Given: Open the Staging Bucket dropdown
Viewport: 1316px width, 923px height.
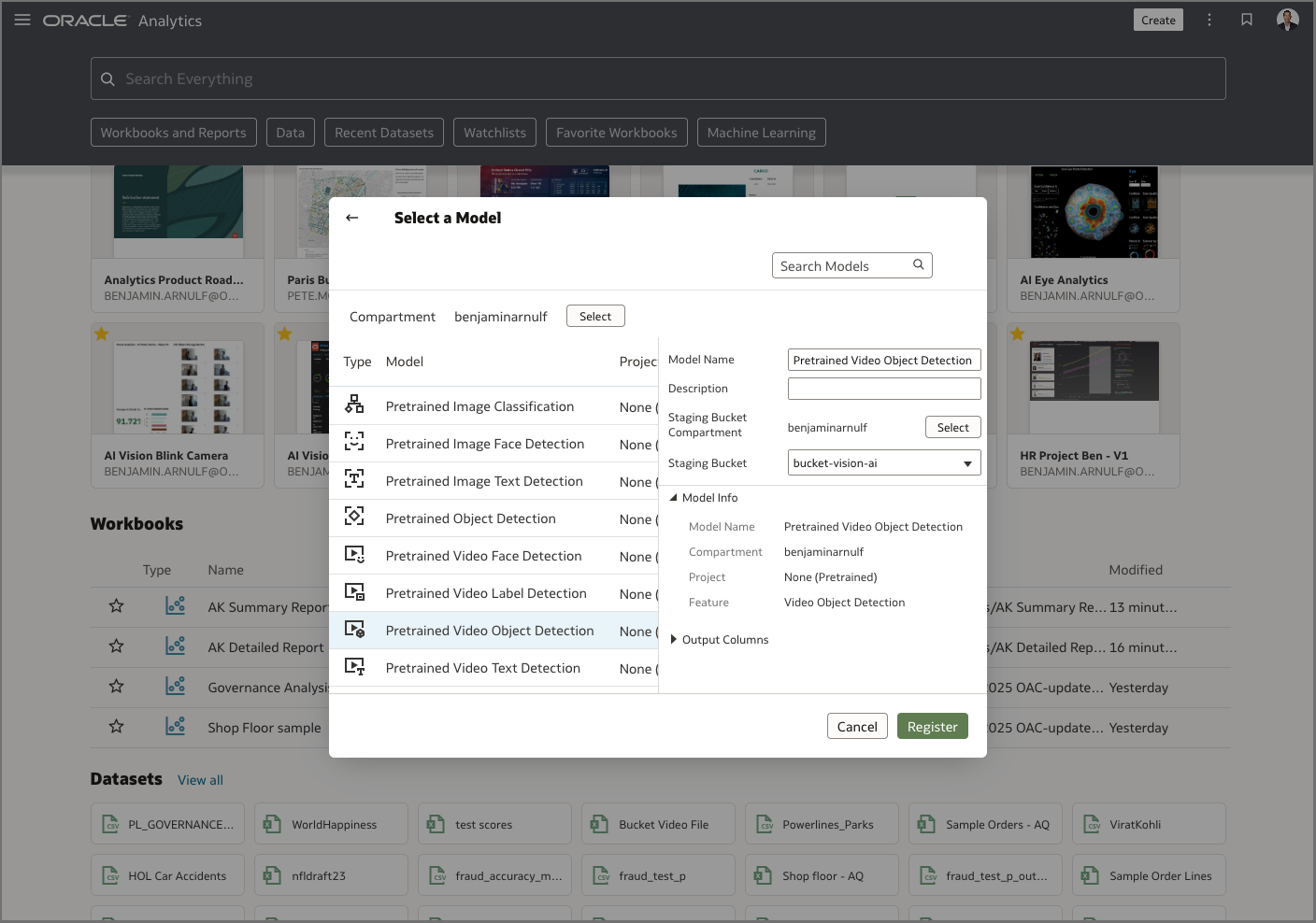Looking at the screenshot, I should tap(966, 462).
